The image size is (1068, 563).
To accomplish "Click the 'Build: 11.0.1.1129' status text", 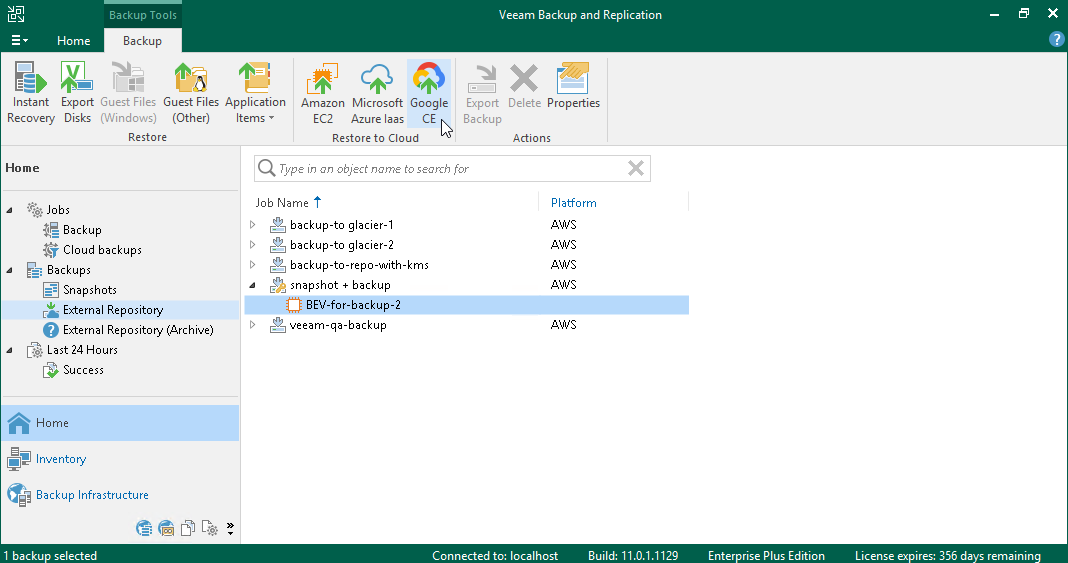I will coord(633,556).
